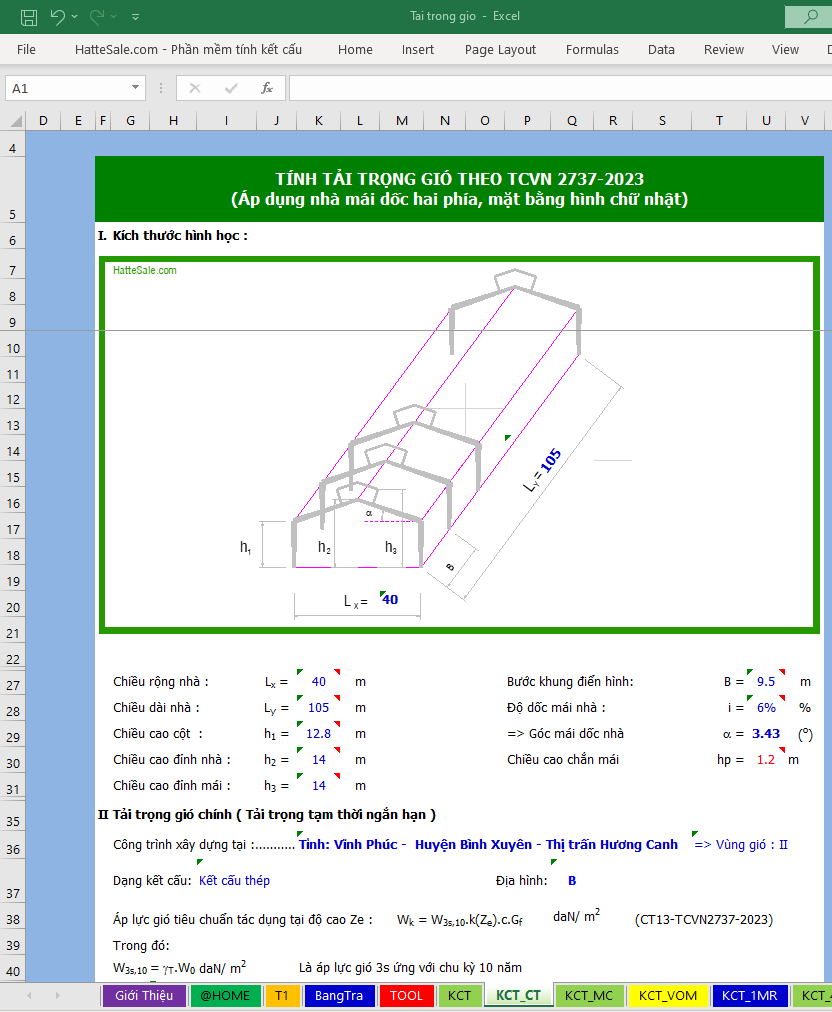
Task: Open the File menu
Action: [26, 50]
